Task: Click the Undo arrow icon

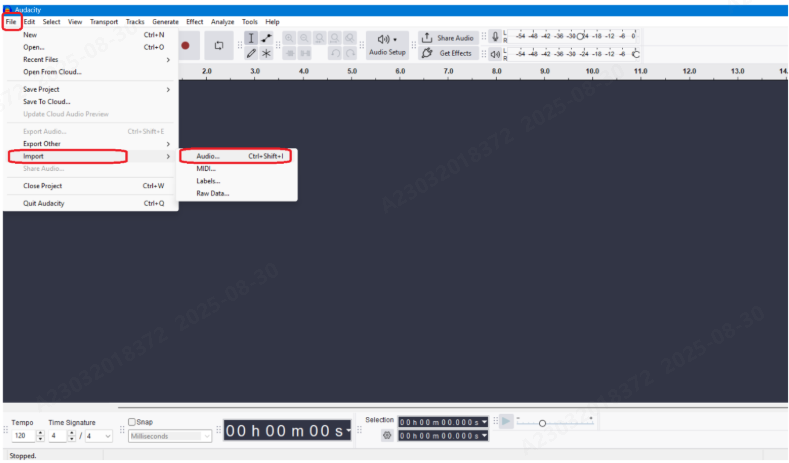Action: (x=335, y=53)
